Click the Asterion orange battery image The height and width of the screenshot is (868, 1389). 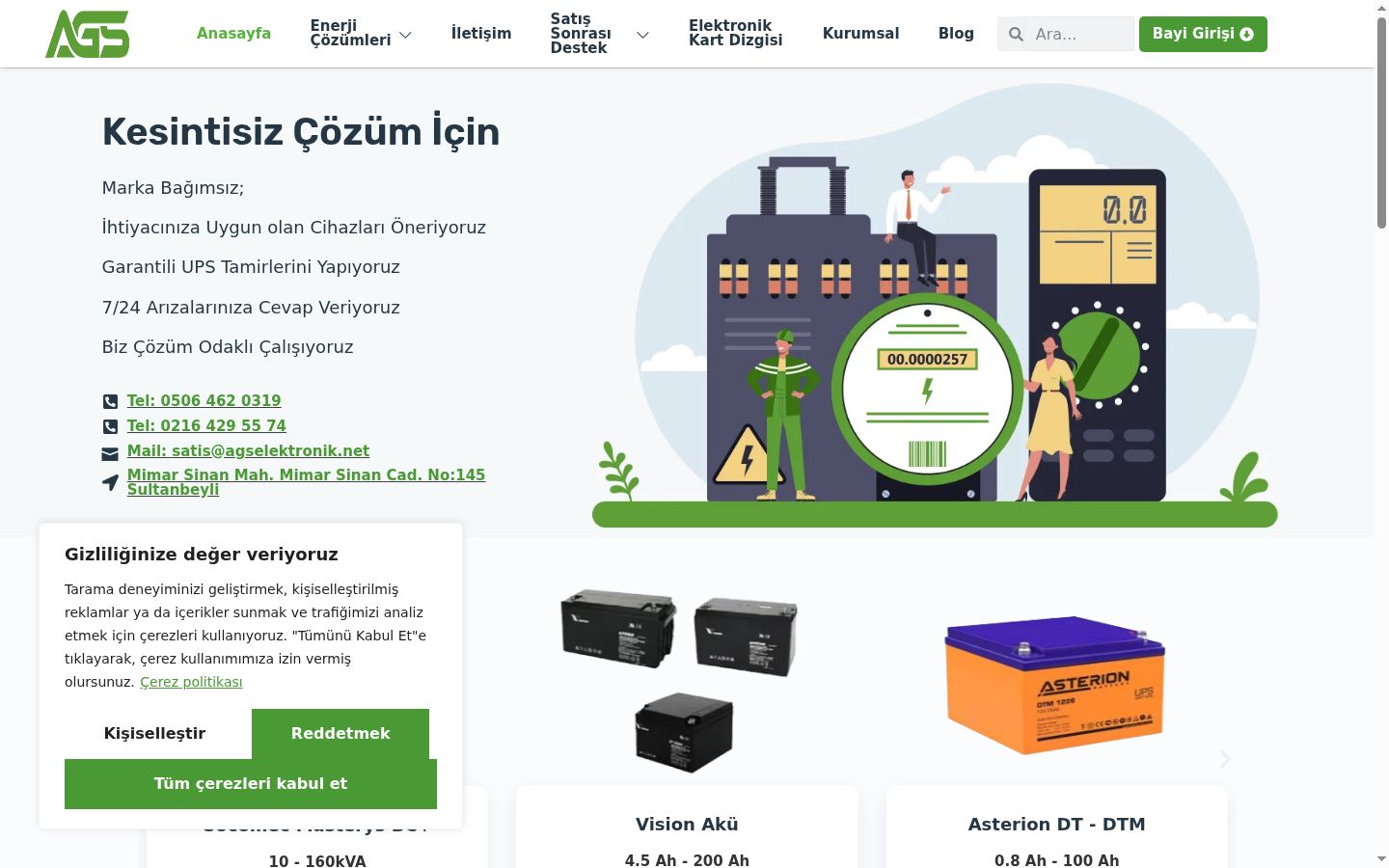pyautogui.click(x=1055, y=685)
